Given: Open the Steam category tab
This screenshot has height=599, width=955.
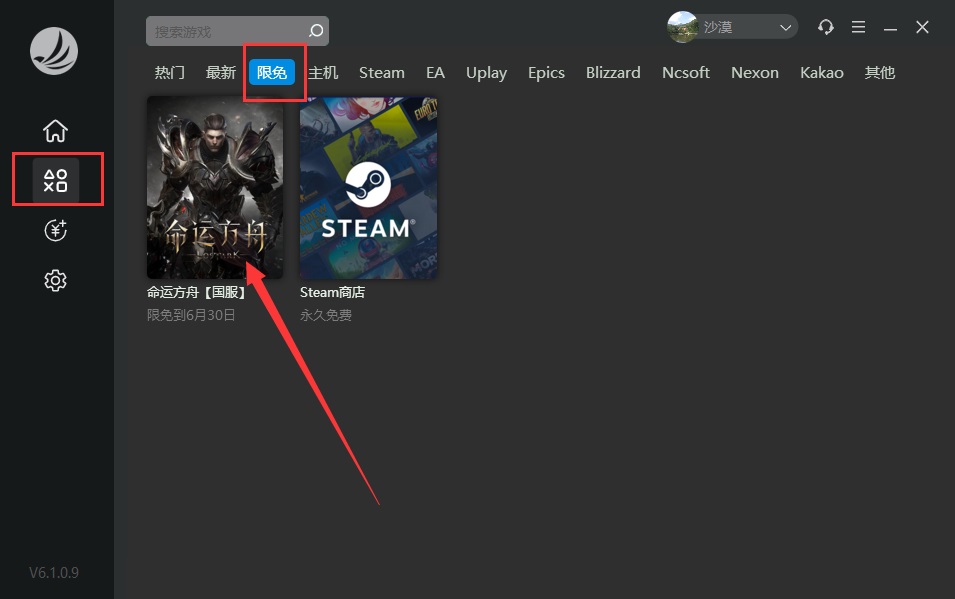Looking at the screenshot, I should point(382,73).
